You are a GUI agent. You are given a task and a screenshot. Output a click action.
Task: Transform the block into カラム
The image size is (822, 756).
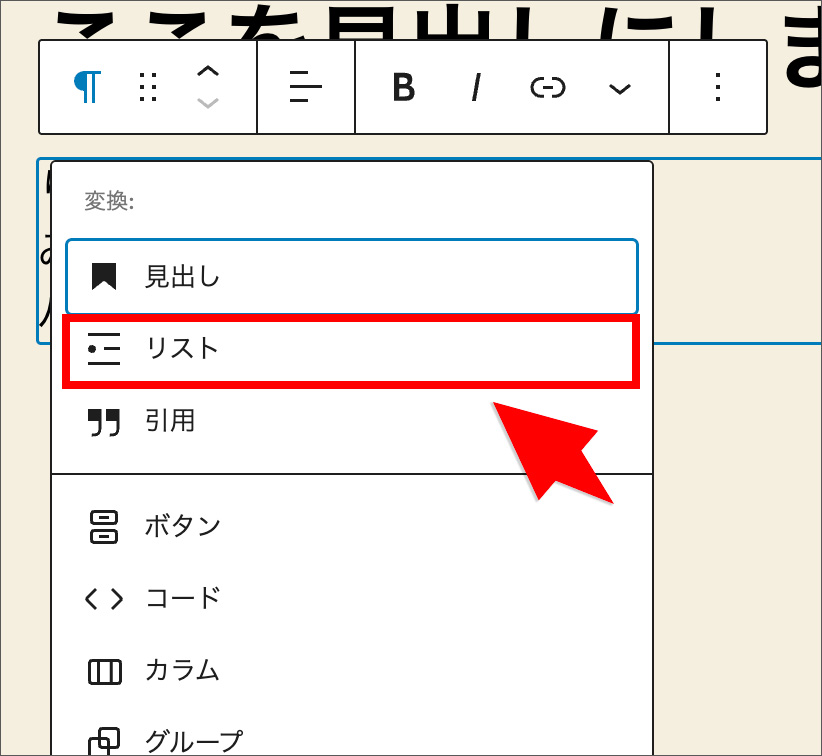point(182,671)
